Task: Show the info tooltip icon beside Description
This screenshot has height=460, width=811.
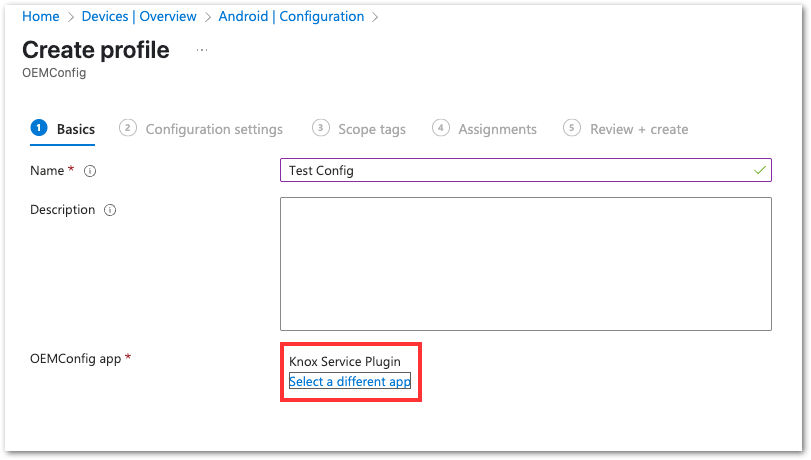Action: [x=110, y=210]
